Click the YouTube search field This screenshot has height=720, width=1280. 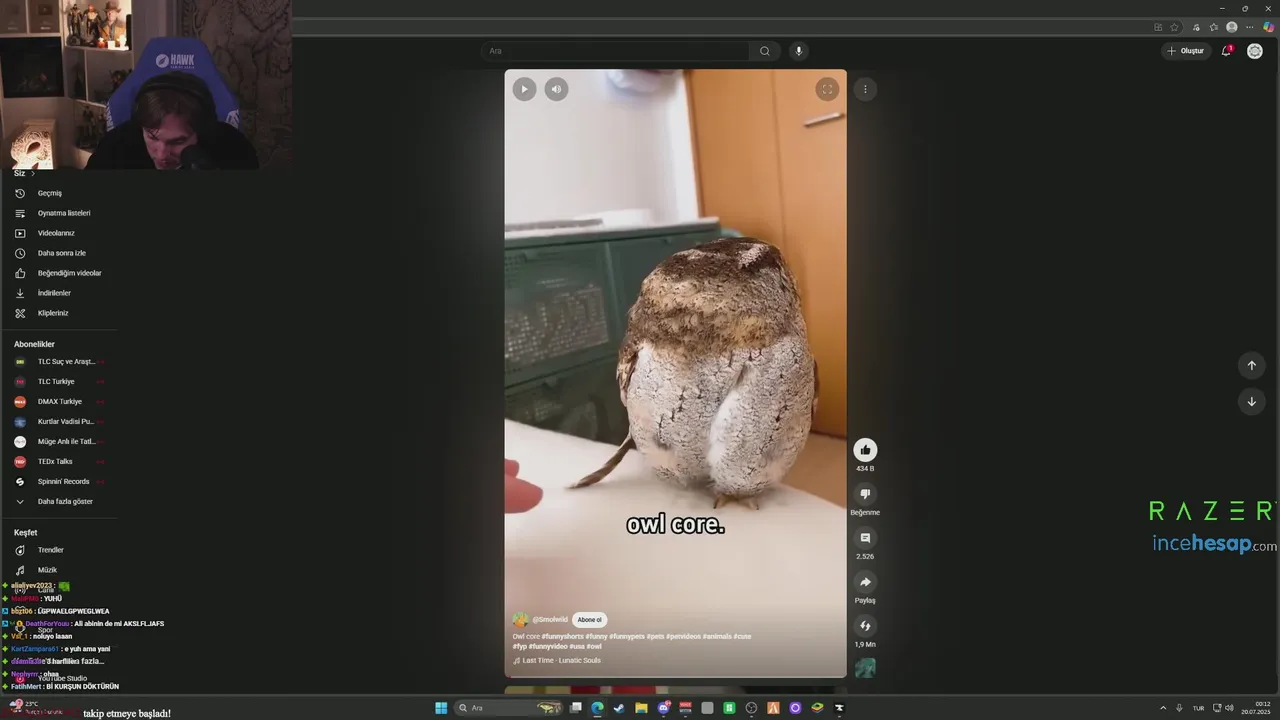615,51
